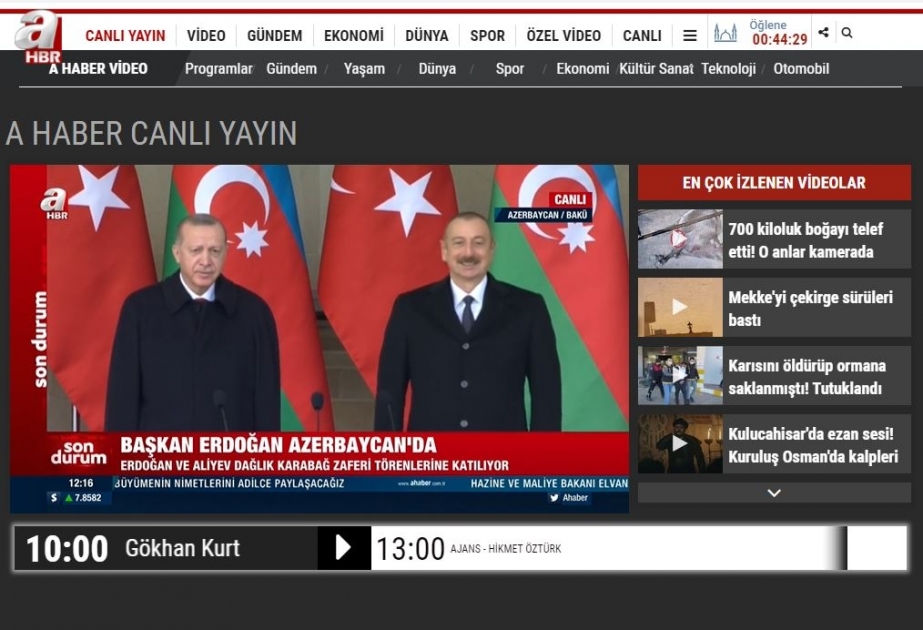Open thumbnail for 700 kiloluk boğa video

pyautogui.click(x=680, y=239)
